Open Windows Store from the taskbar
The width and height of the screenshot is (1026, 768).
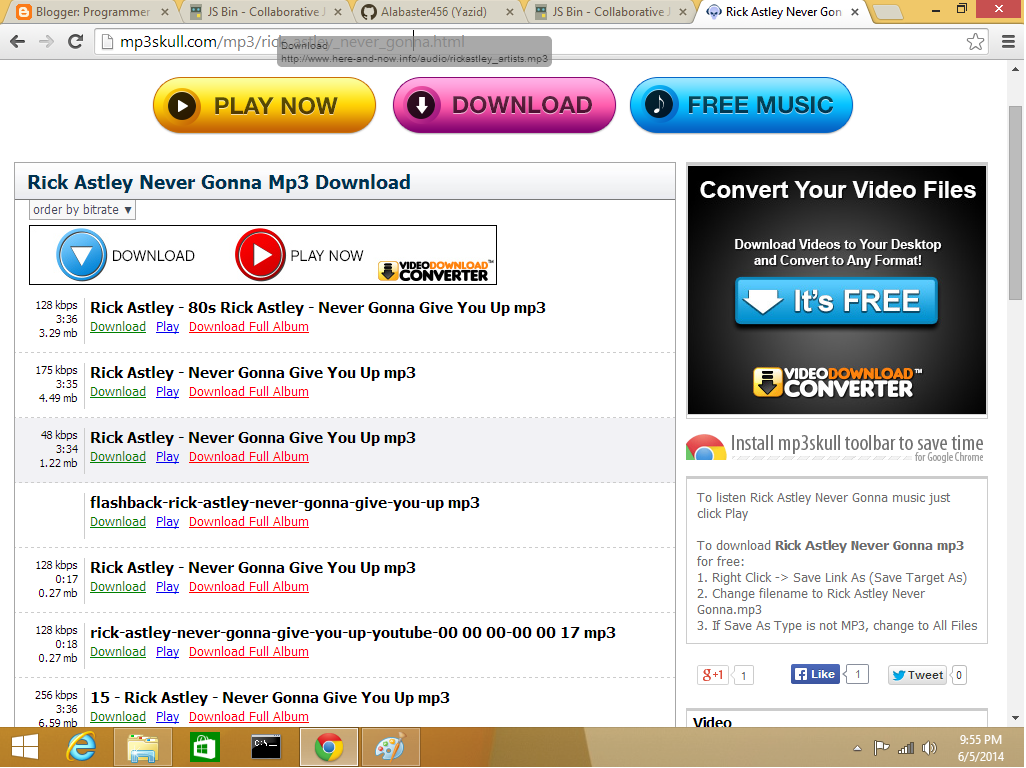pyautogui.click(x=205, y=747)
